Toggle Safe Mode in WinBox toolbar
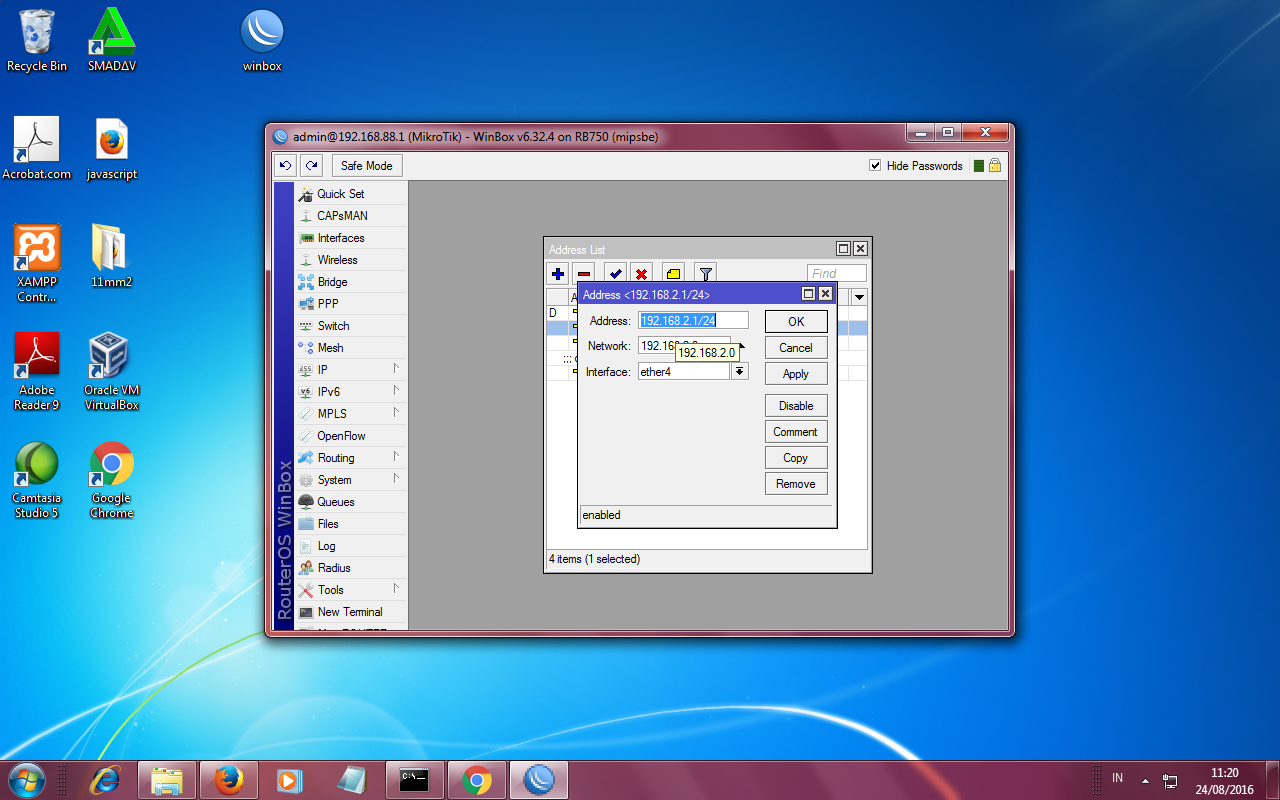 (x=367, y=166)
